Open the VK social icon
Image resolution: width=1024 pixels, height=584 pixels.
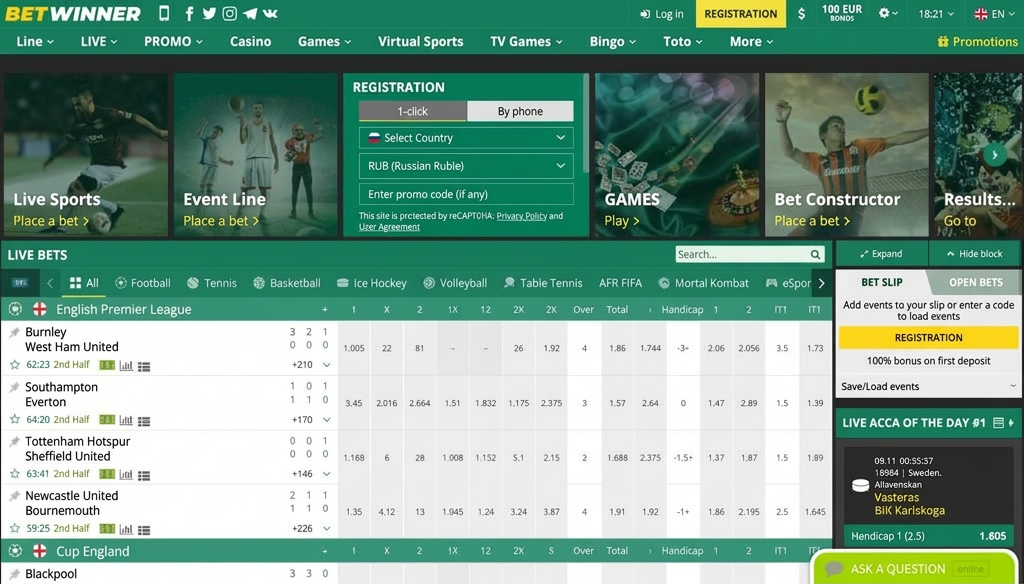(270, 14)
